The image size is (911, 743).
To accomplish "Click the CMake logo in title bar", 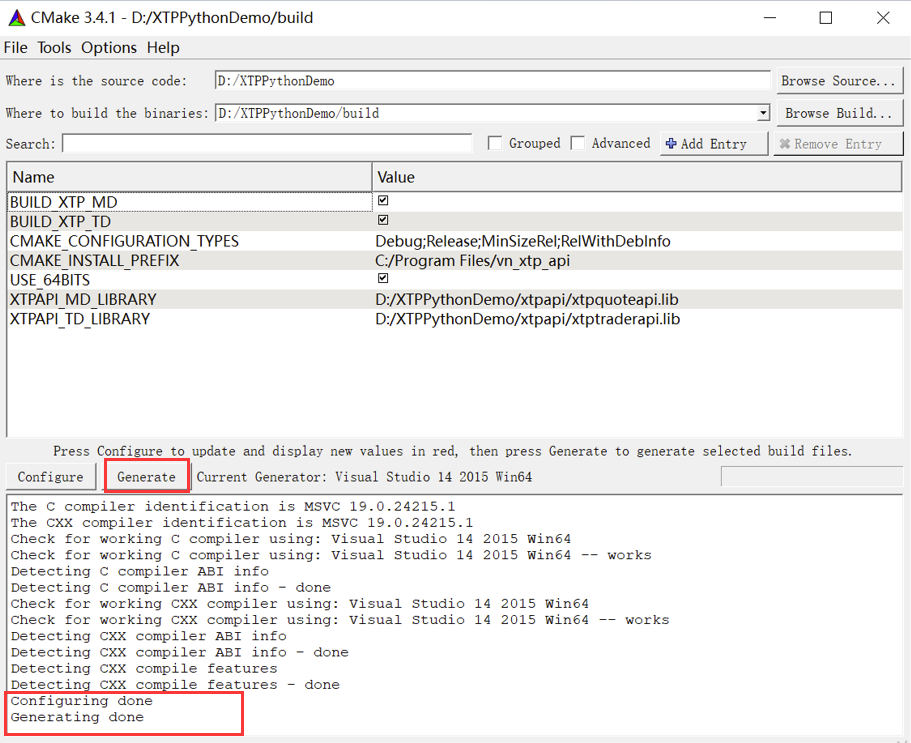I will coord(16,18).
